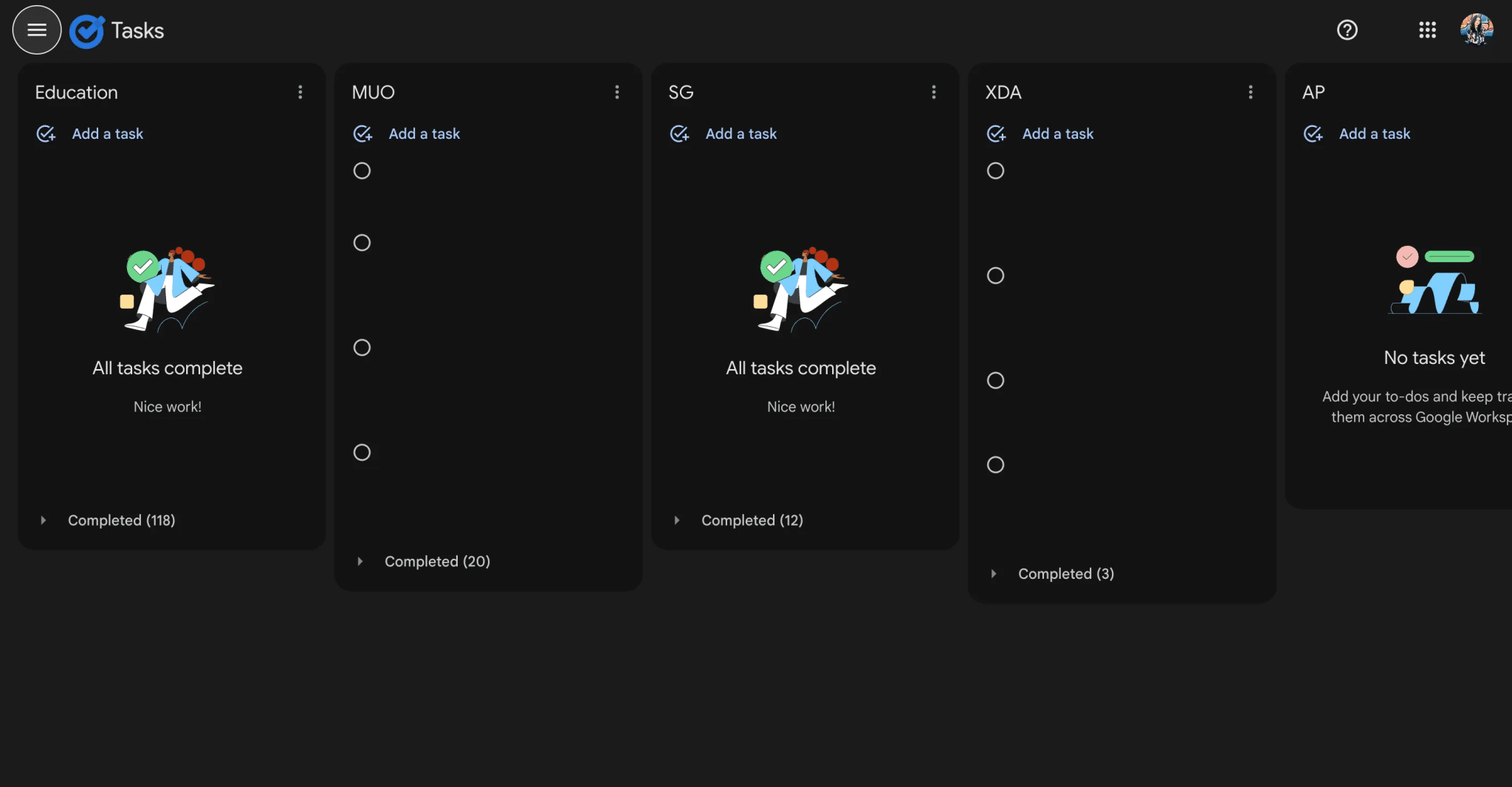Open your profile avatar picture
The height and width of the screenshot is (787, 1512).
click(x=1475, y=30)
